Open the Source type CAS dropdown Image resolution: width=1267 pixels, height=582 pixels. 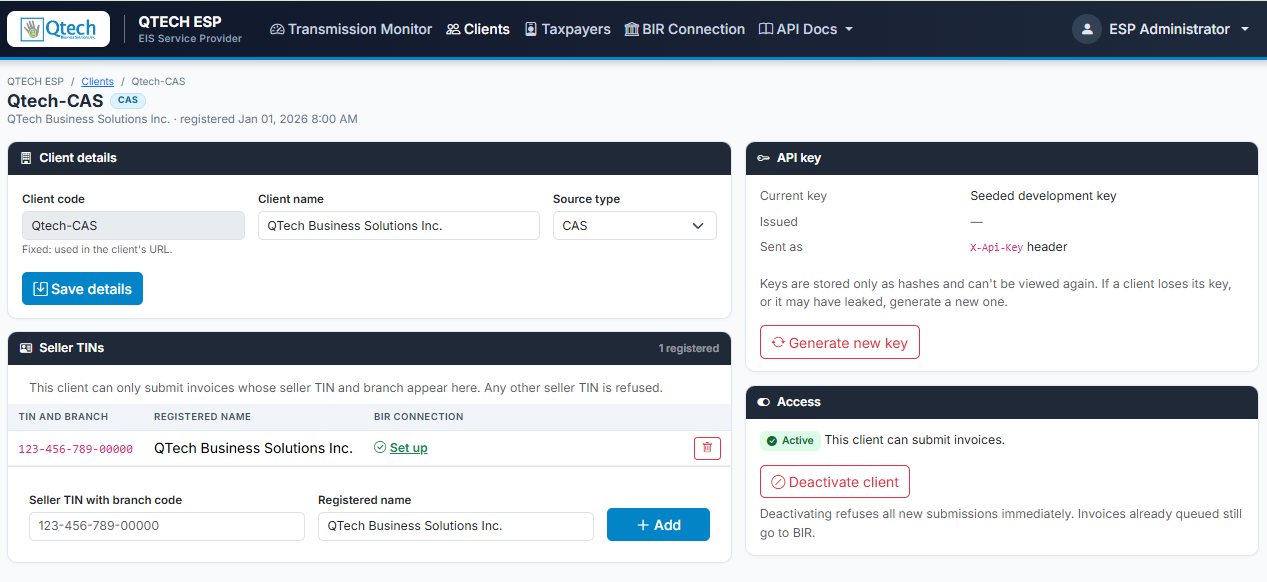point(635,226)
